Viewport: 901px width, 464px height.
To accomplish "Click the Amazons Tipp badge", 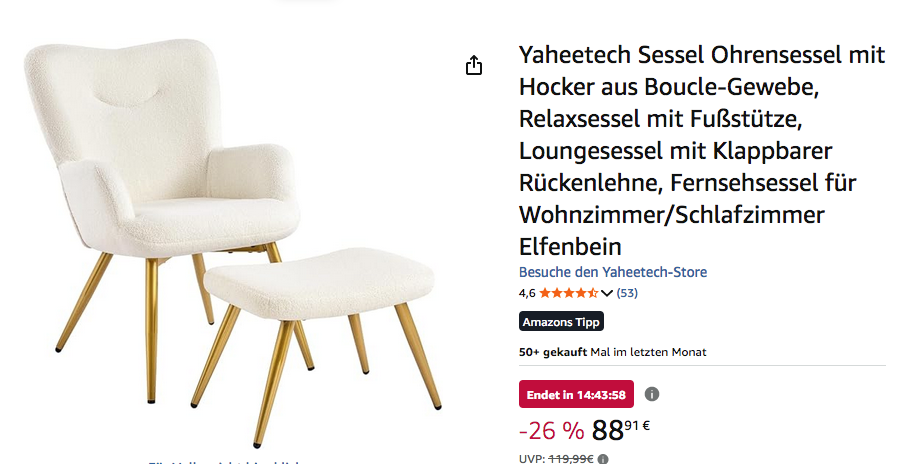I will (x=561, y=321).
